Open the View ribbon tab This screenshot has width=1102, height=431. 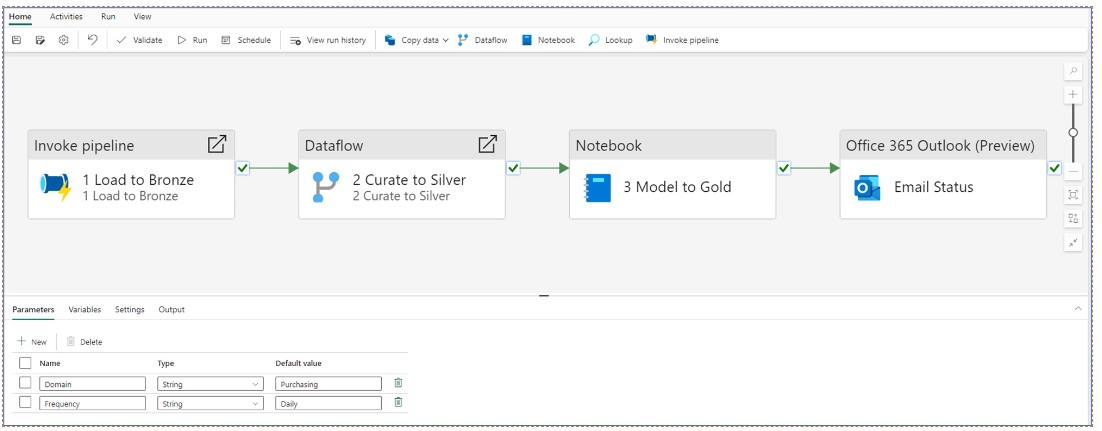pyautogui.click(x=142, y=16)
